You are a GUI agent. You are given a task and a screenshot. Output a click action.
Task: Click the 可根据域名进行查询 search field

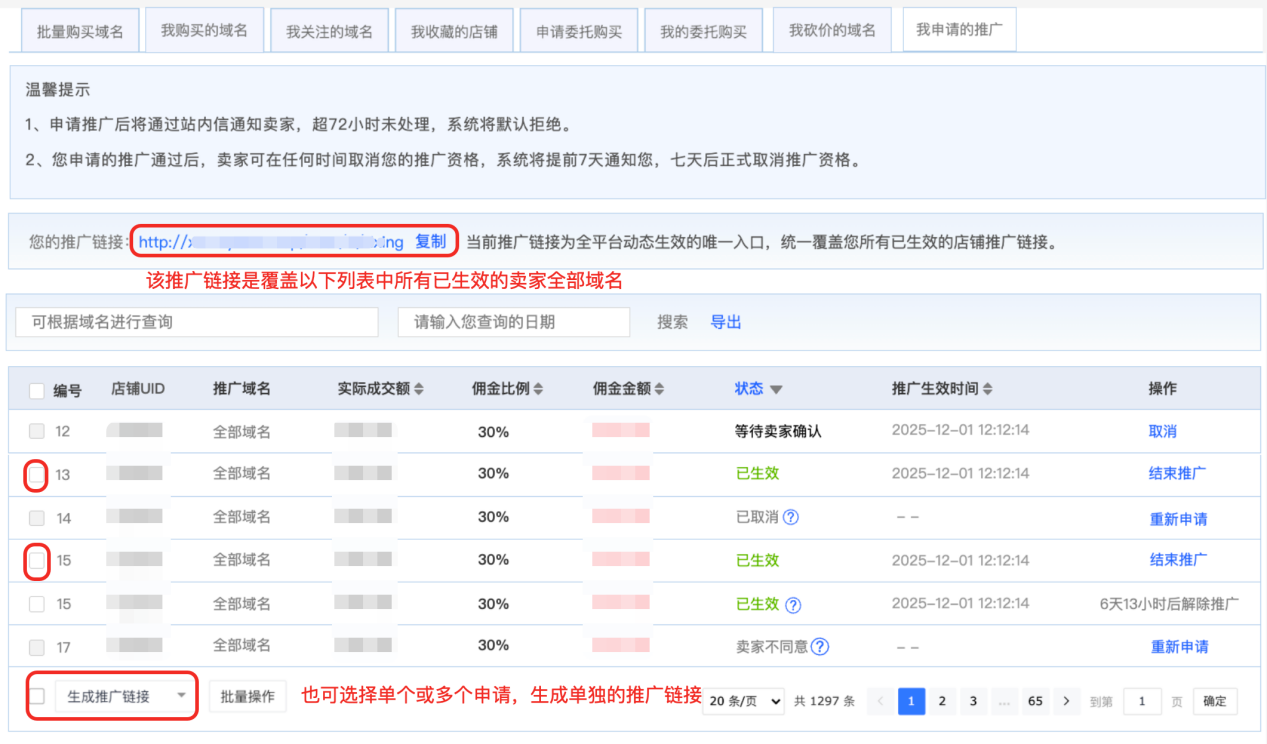pos(197,322)
